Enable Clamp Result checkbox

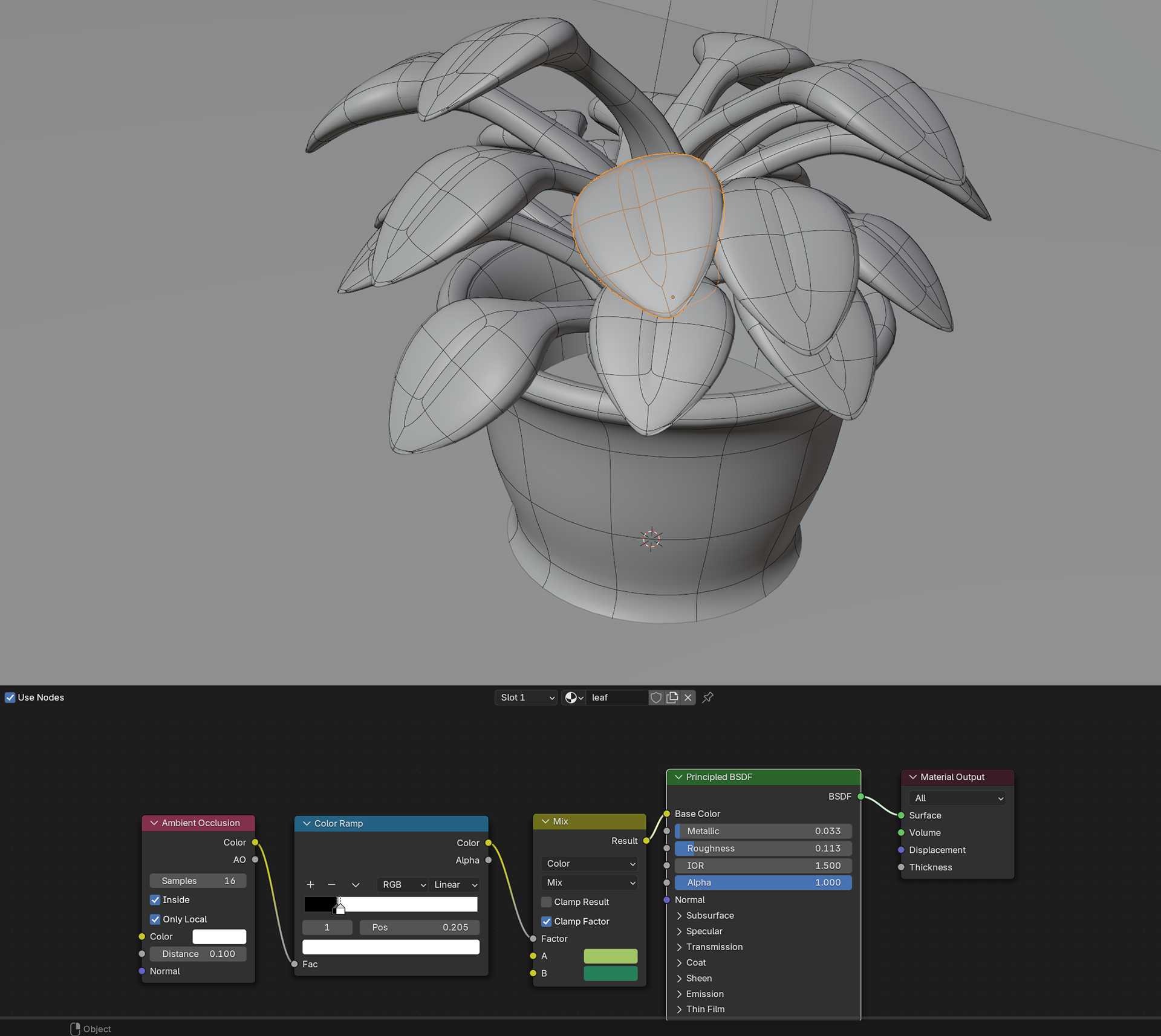547,902
